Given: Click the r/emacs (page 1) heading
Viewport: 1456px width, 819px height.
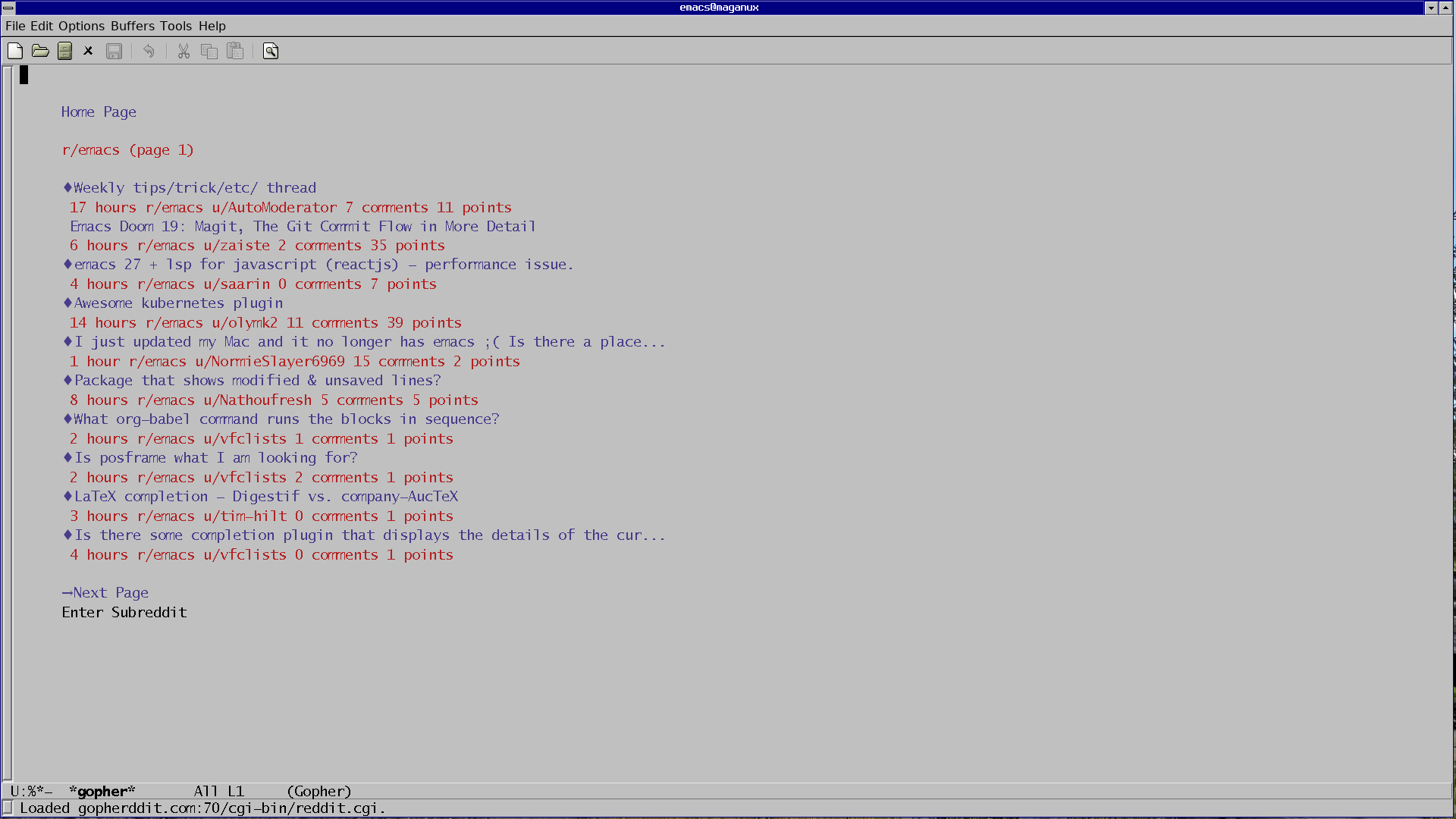Looking at the screenshot, I should click(128, 150).
